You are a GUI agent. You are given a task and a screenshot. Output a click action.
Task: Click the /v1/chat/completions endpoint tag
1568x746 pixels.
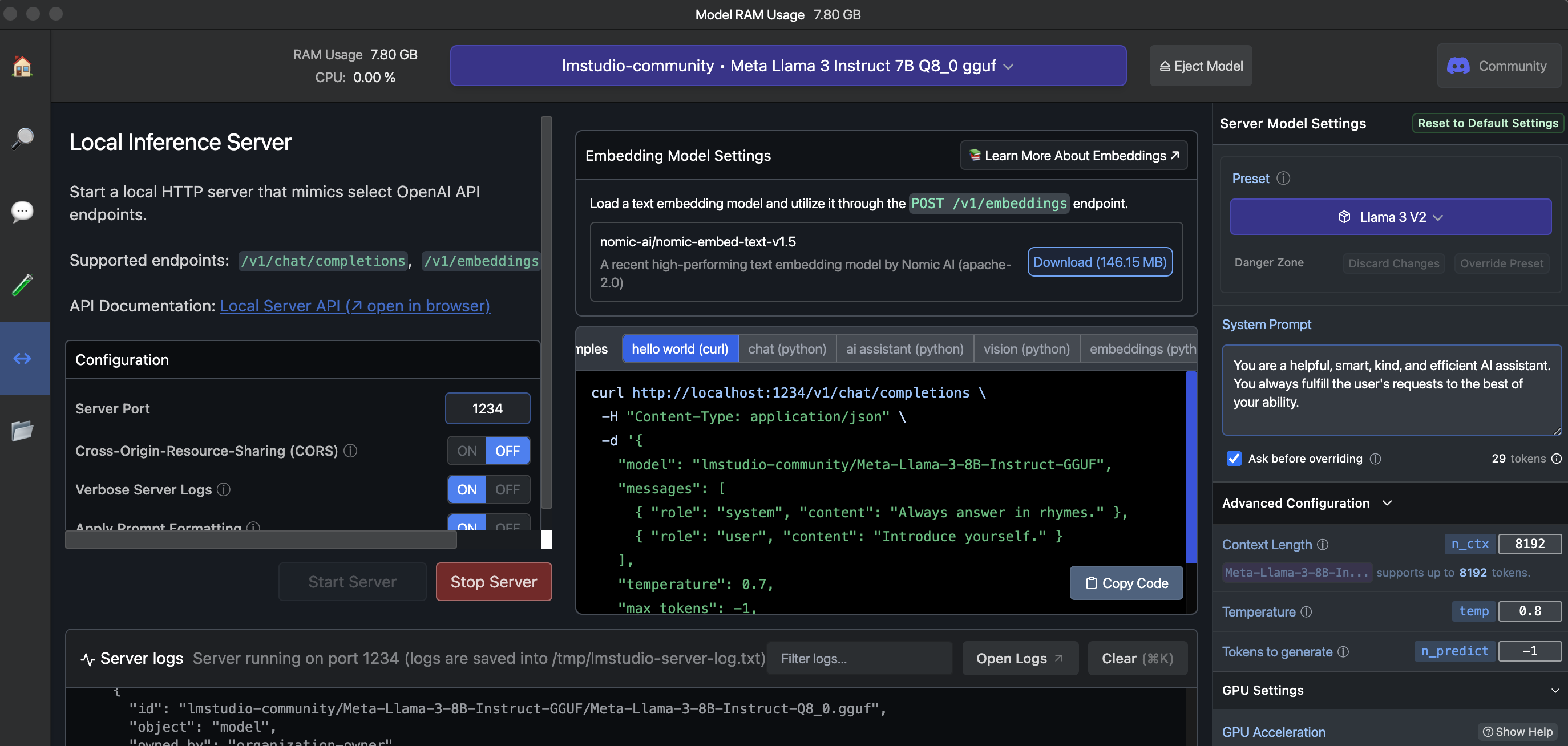coord(322,261)
